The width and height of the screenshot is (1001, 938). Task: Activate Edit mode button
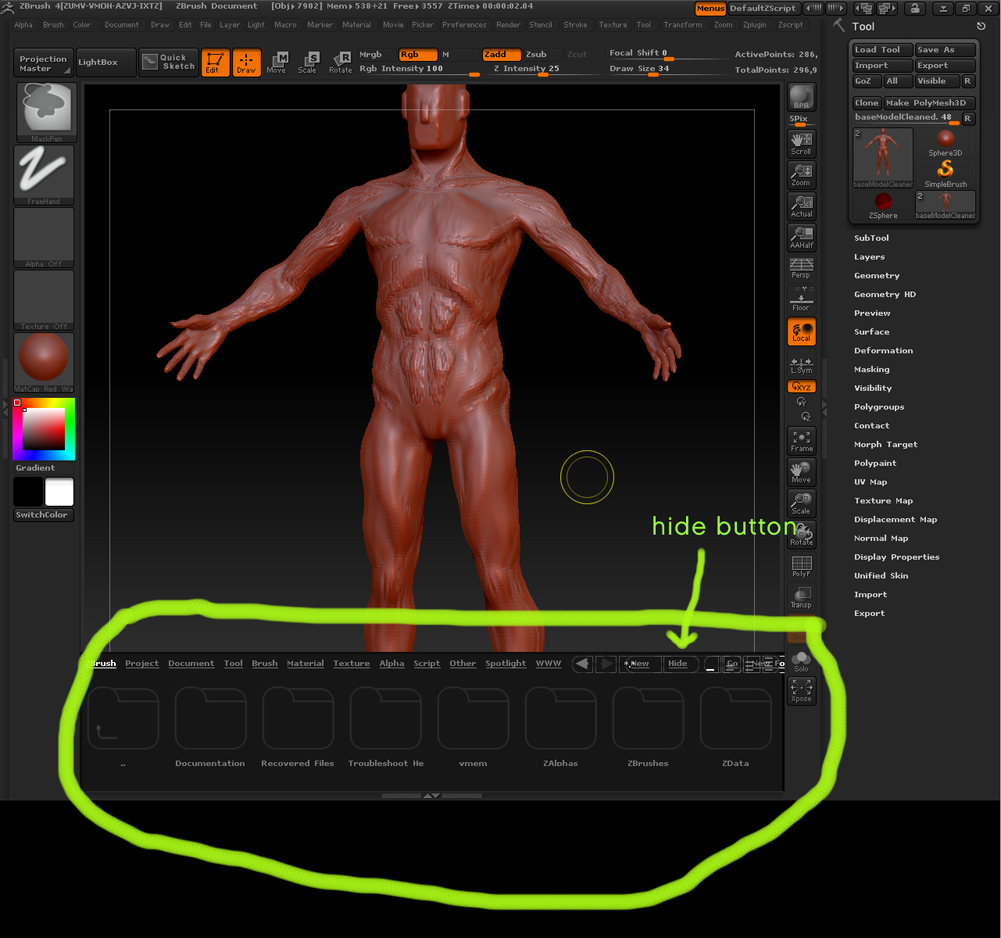215,62
